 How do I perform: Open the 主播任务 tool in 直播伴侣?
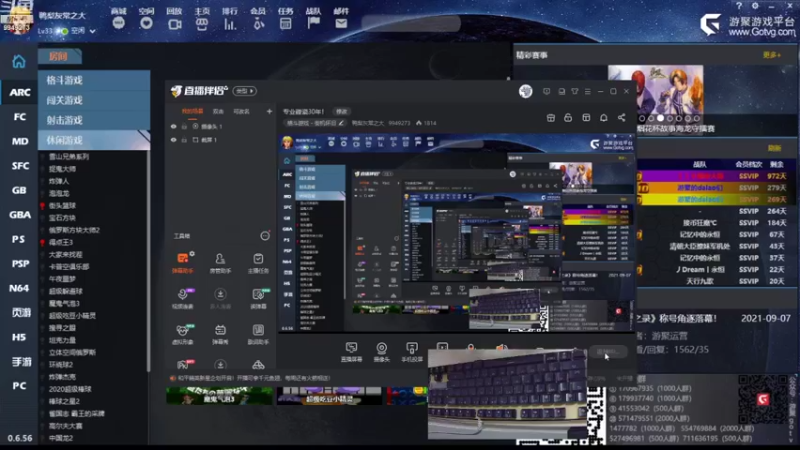coord(258,263)
